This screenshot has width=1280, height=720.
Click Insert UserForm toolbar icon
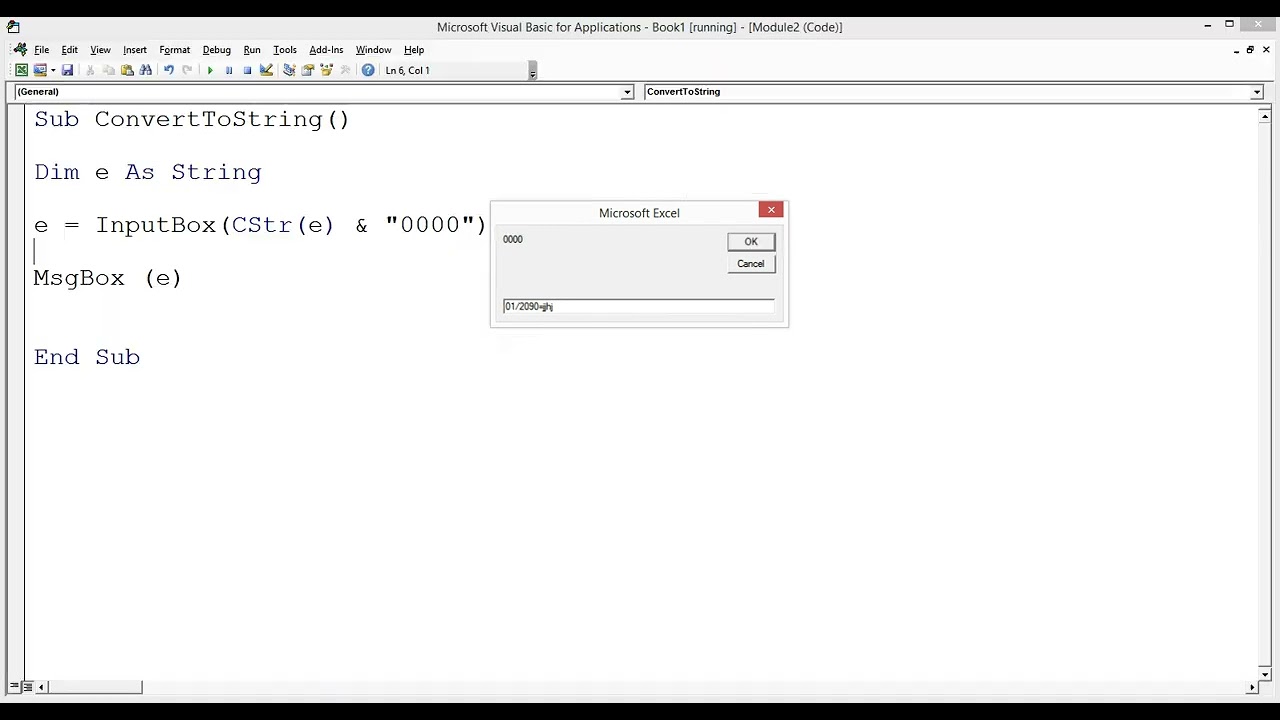tap(40, 70)
